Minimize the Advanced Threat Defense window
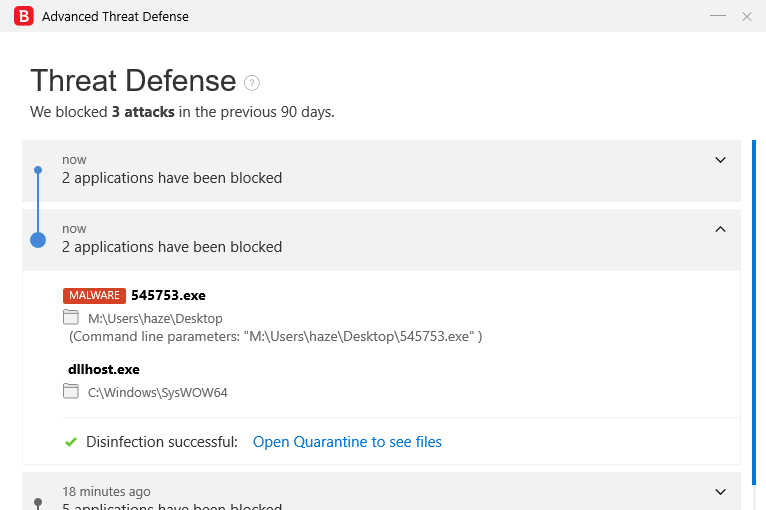 (x=718, y=16)
